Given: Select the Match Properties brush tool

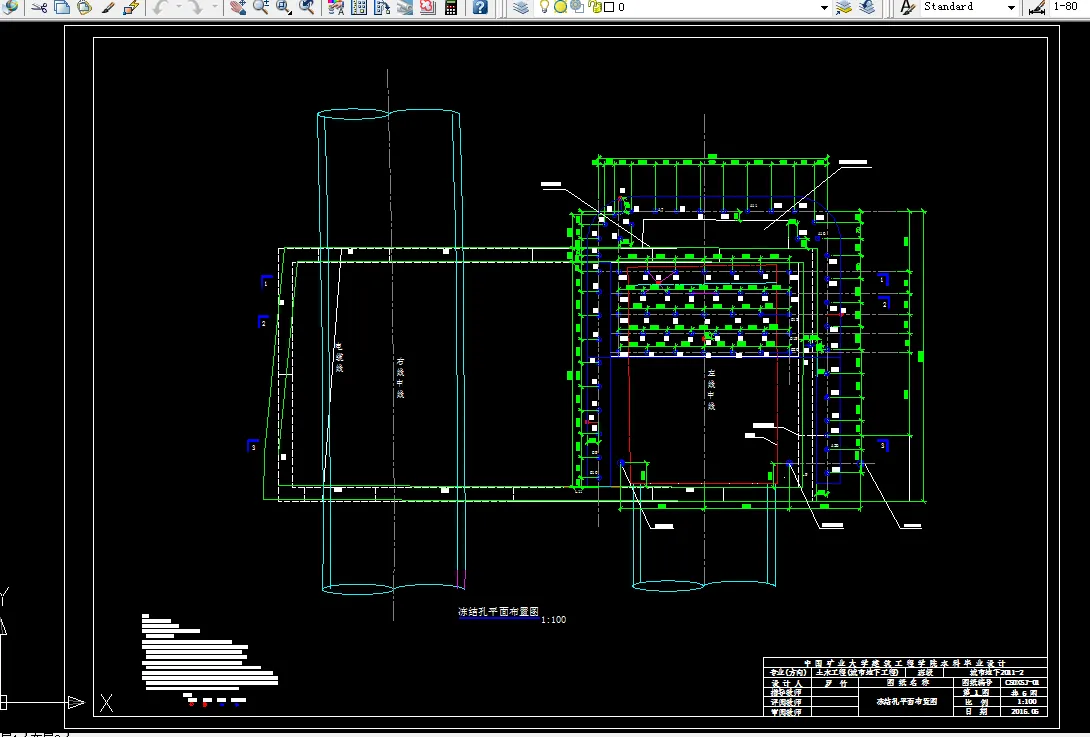Looking at the screenshot, I should 108,7.
